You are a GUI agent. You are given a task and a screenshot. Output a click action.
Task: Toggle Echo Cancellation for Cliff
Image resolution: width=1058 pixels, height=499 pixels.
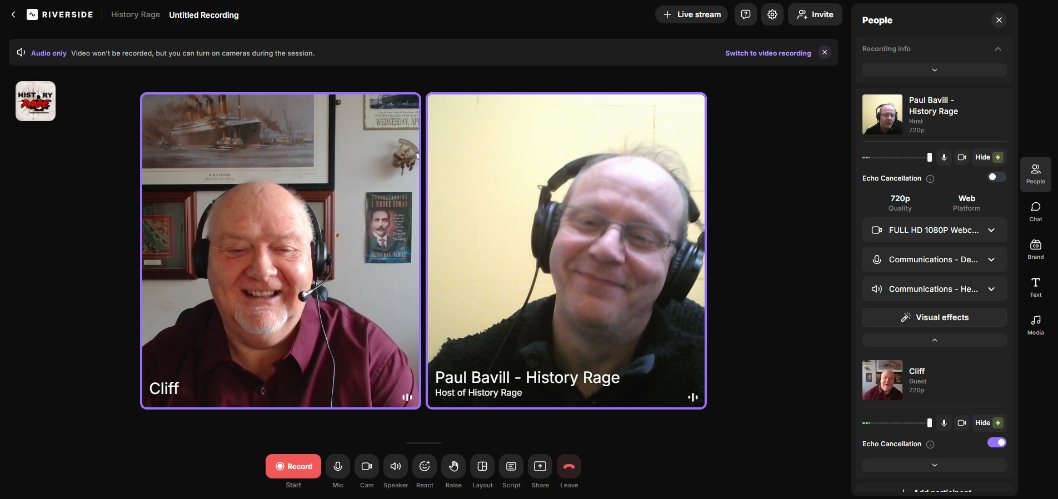point(997,442)
